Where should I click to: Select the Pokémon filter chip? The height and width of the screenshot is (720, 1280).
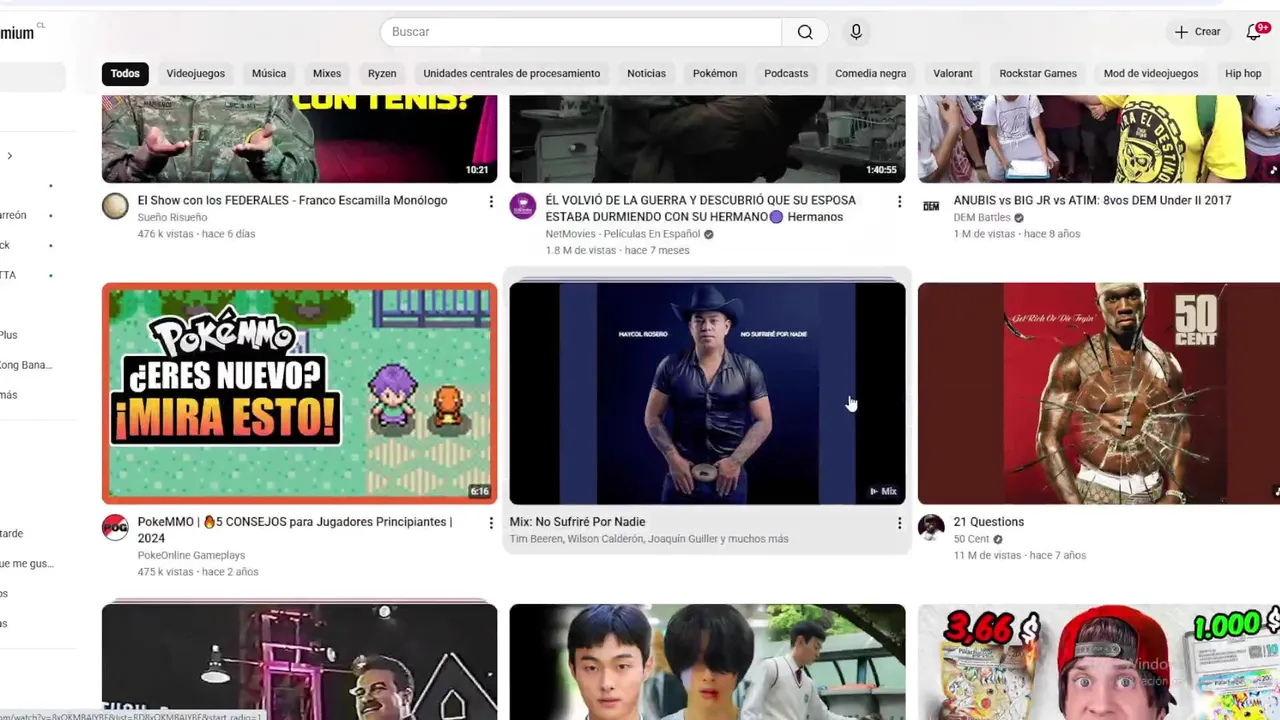(715, 73)
